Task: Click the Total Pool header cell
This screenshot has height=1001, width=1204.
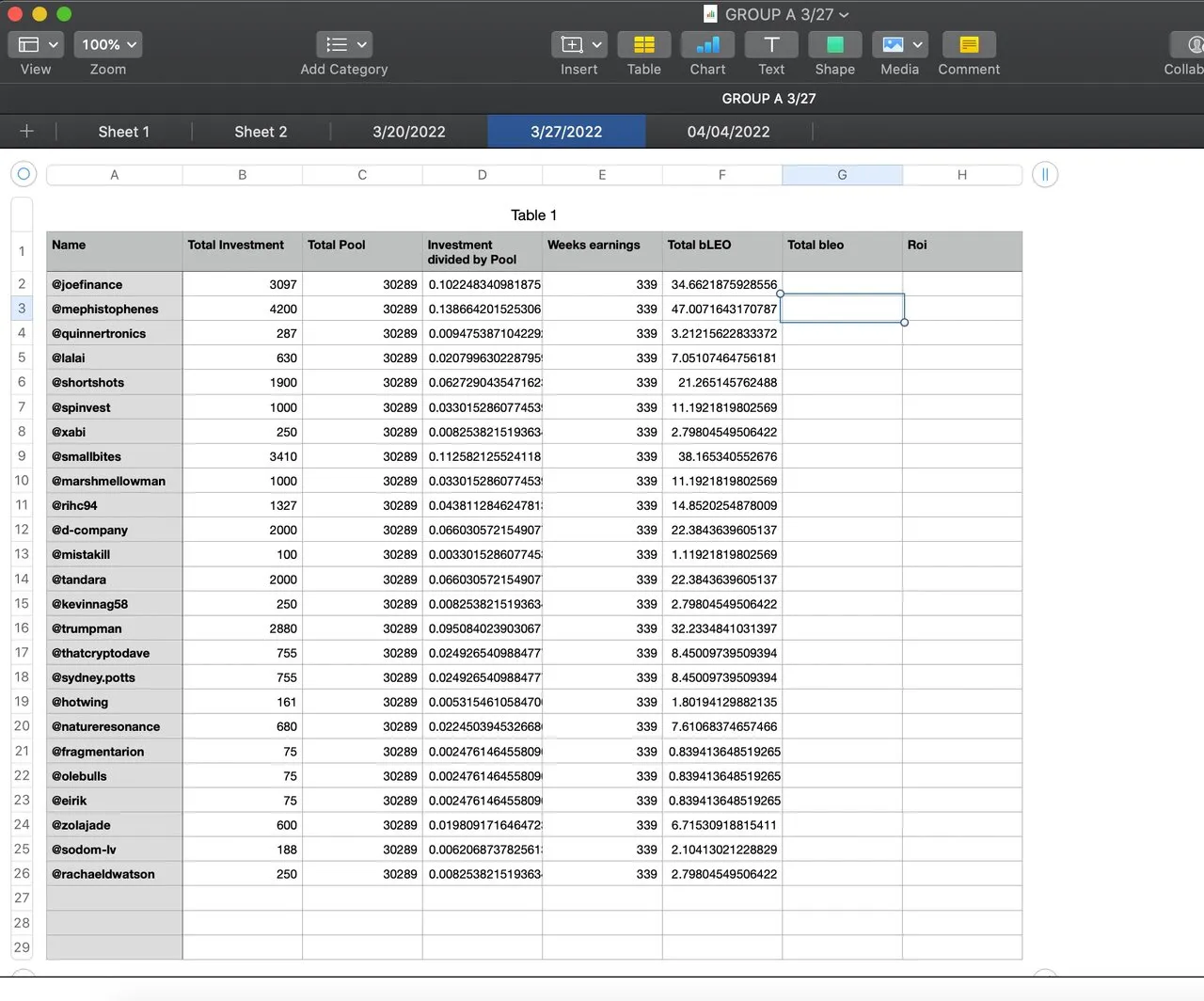Action: coord(362,252)
